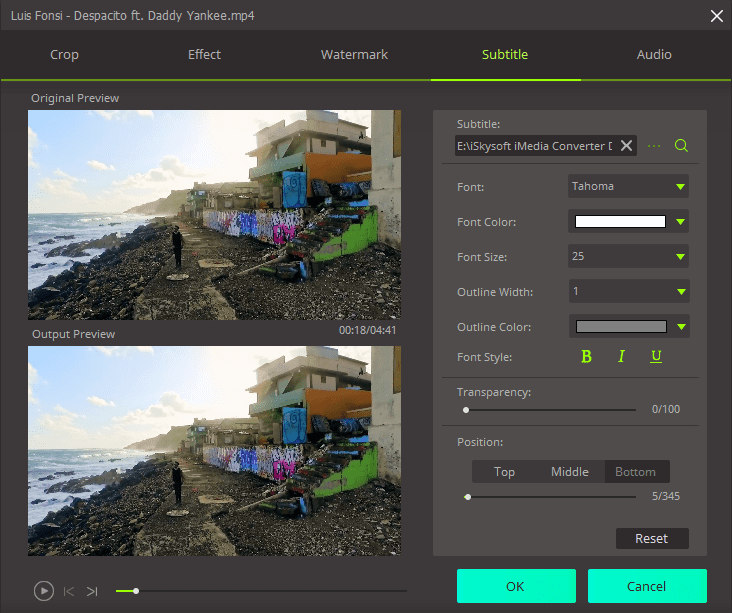Open the Font Color picker
This screenshot has height=613, width=732.
(x=628, y=222)
